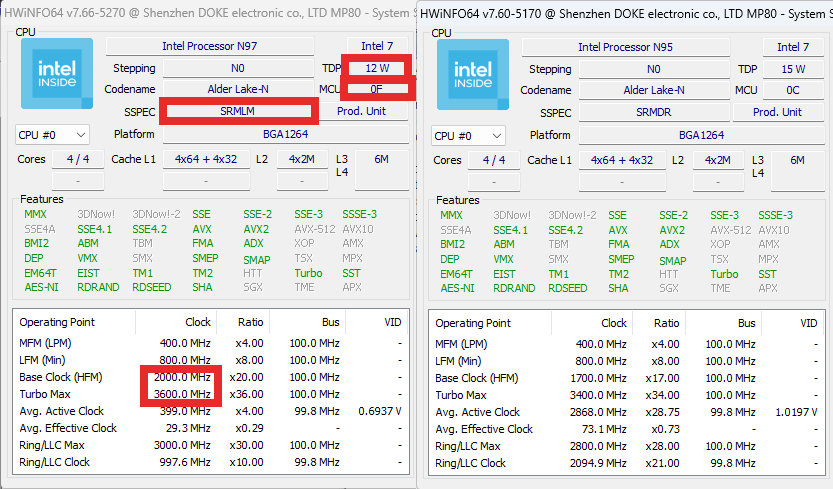Screen dimensions: 833x489
Task: Click the Intel Processor N97 name field
Action: [x=210, y=46]
